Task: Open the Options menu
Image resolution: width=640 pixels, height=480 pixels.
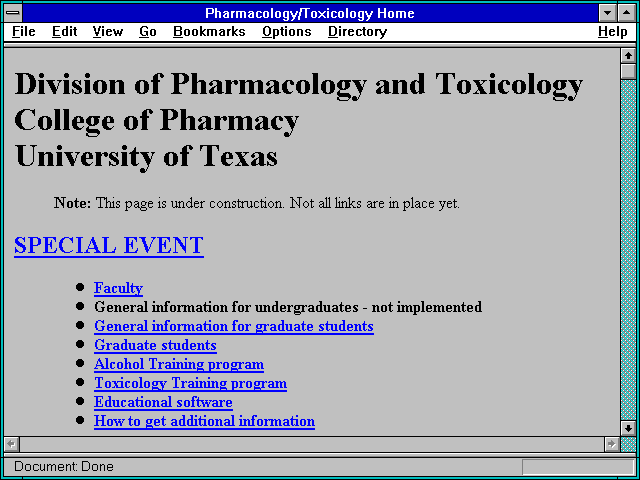Action: pyautogui.click(x=287, y=31)
